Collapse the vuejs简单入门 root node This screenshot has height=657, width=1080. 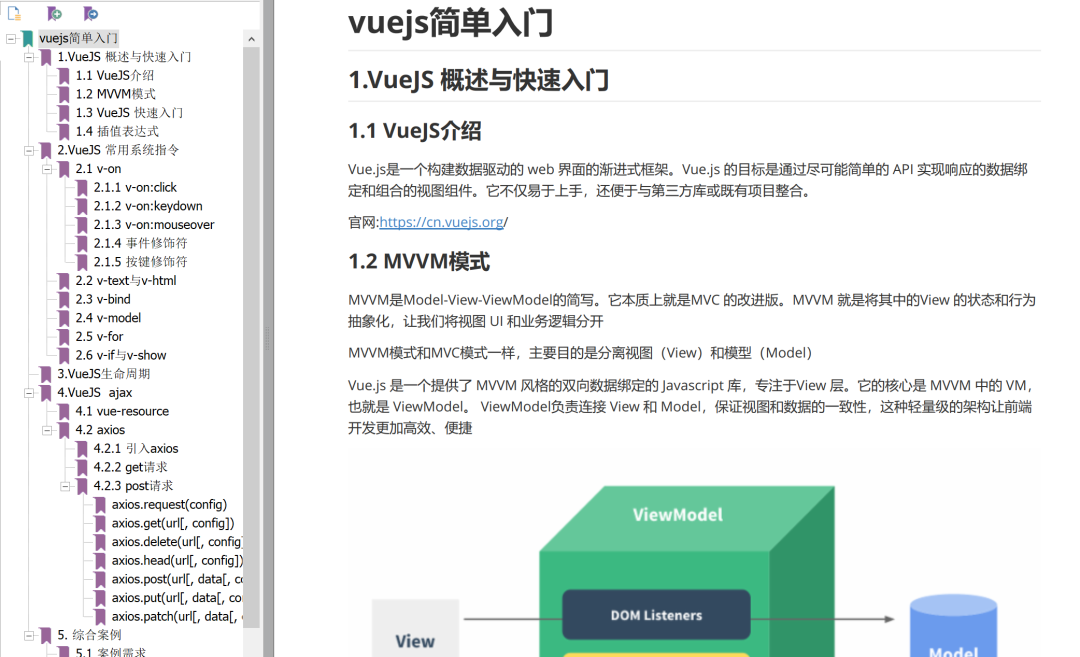pyautogui.click(x=9, y=38)
